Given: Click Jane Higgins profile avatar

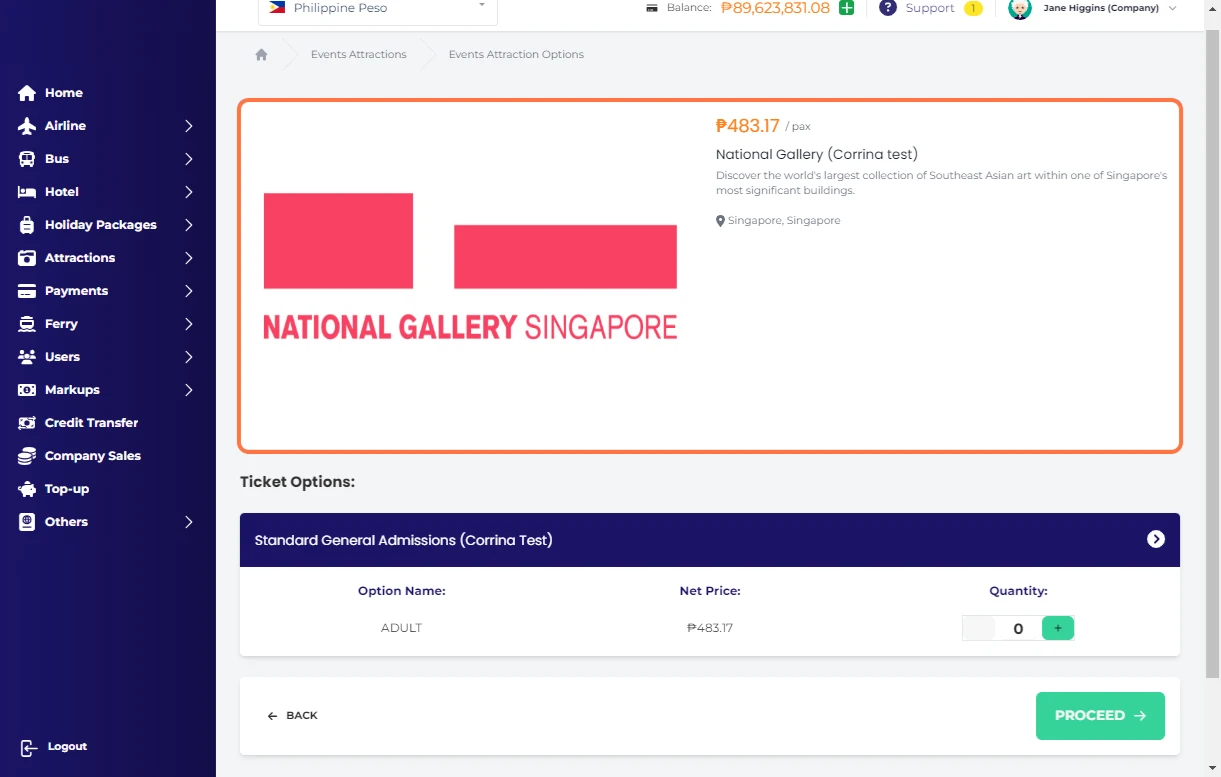Looking at the screenshot, I should point(1019,9).
